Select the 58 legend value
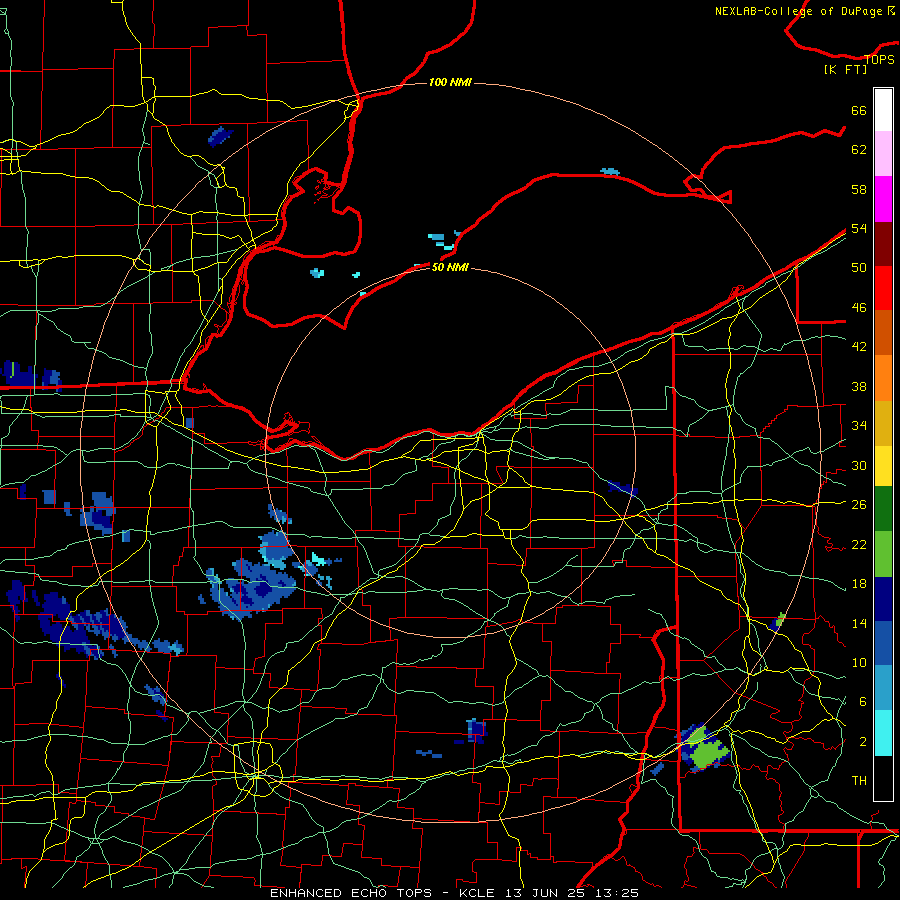Image resolution: width=900 pixels, height=900 pixels. point(859,189)
